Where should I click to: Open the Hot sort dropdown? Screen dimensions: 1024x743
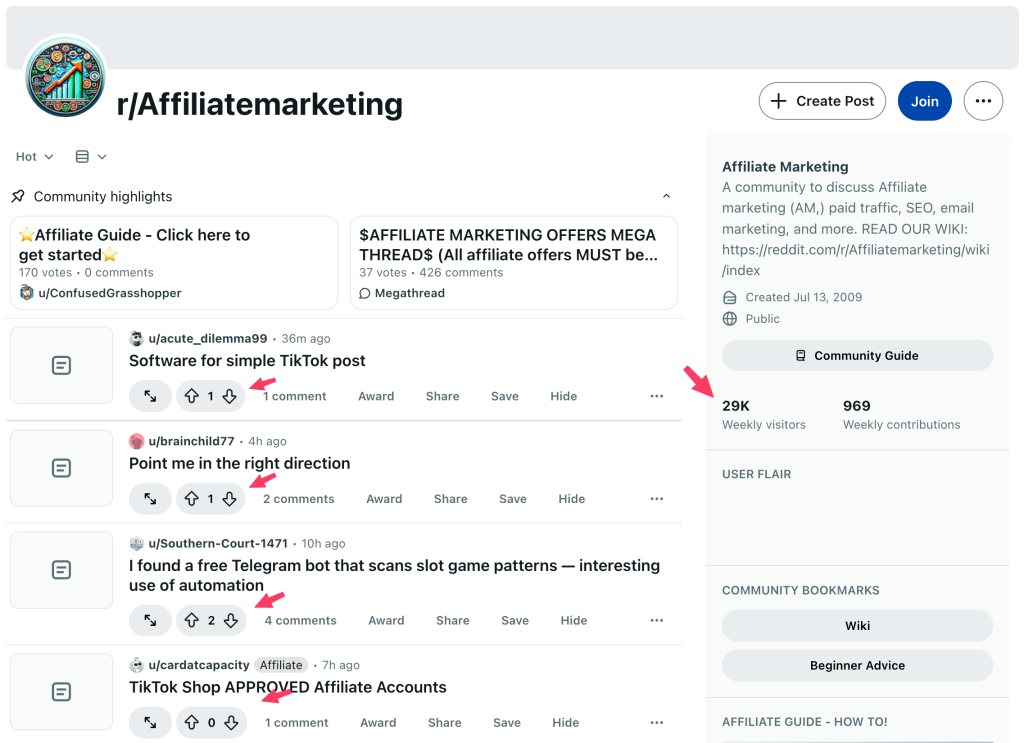coord(34,157)
